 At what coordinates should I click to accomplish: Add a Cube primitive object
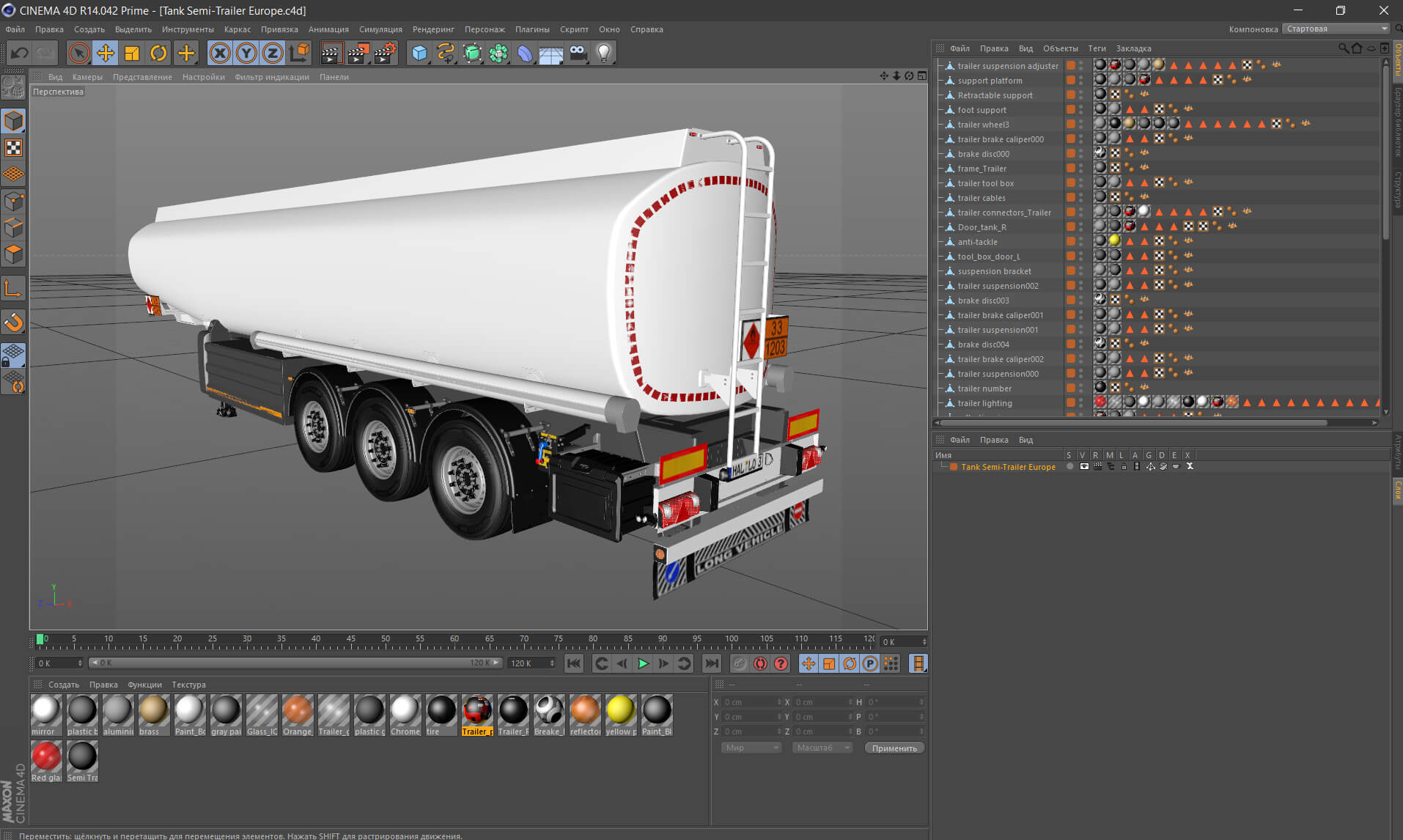coord(419,53)
